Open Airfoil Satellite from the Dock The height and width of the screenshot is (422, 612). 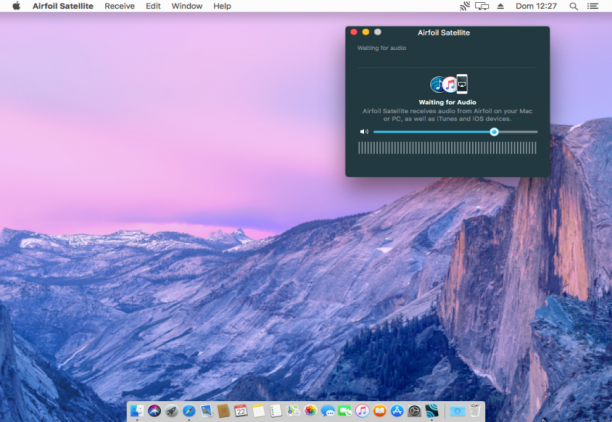pyautogui.click(x=432, y=411)
